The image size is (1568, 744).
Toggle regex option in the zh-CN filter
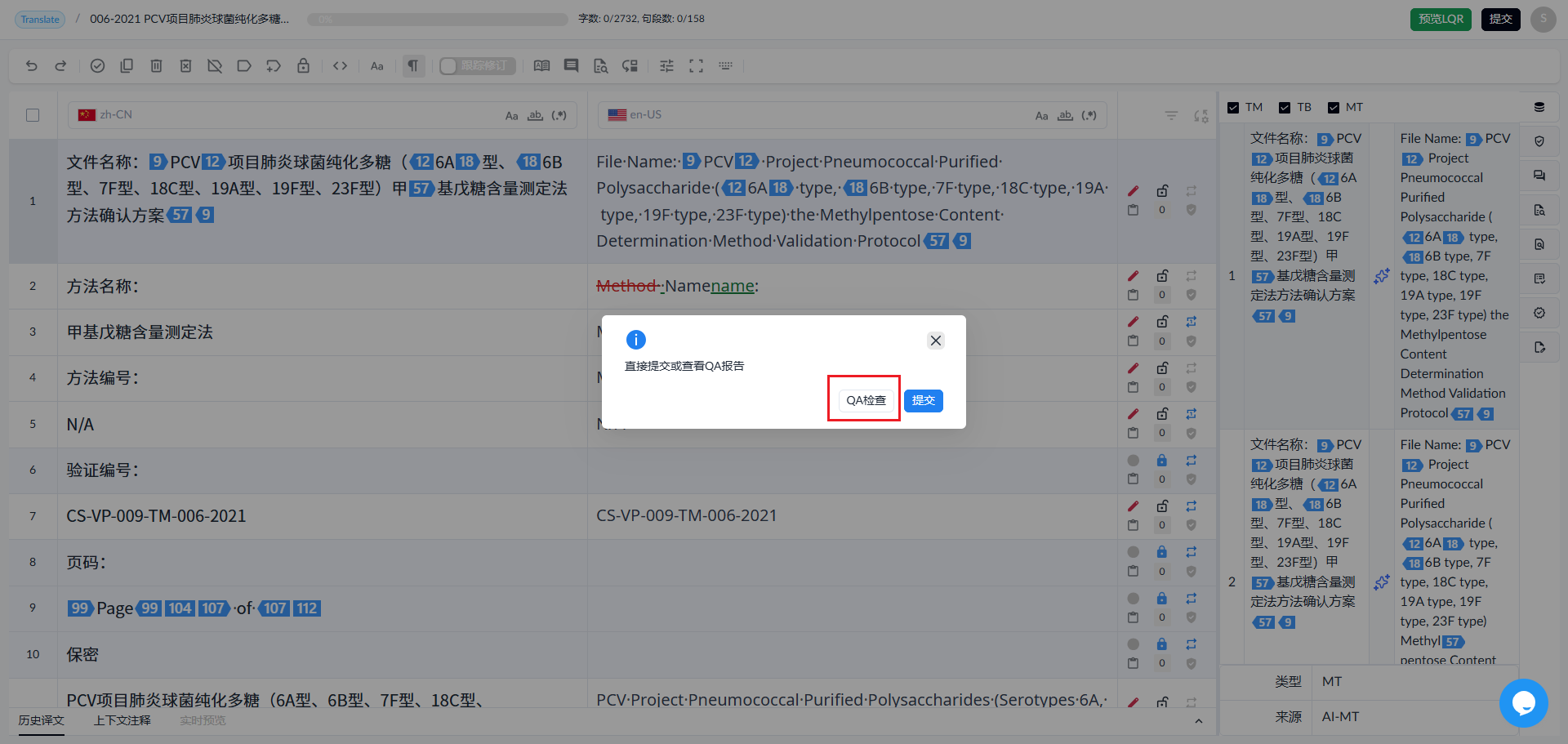(x=559, y=115)
